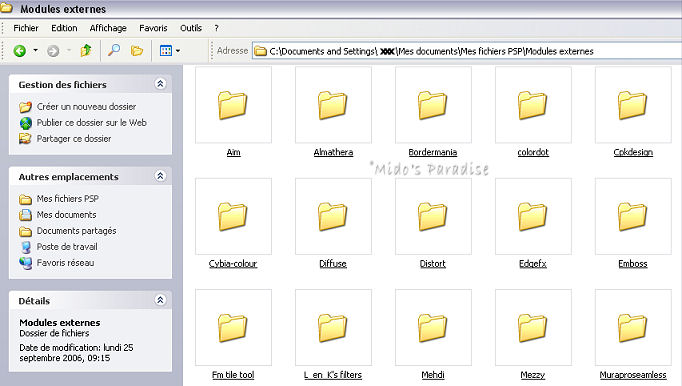Select the Bordermania folder icon

433,105
